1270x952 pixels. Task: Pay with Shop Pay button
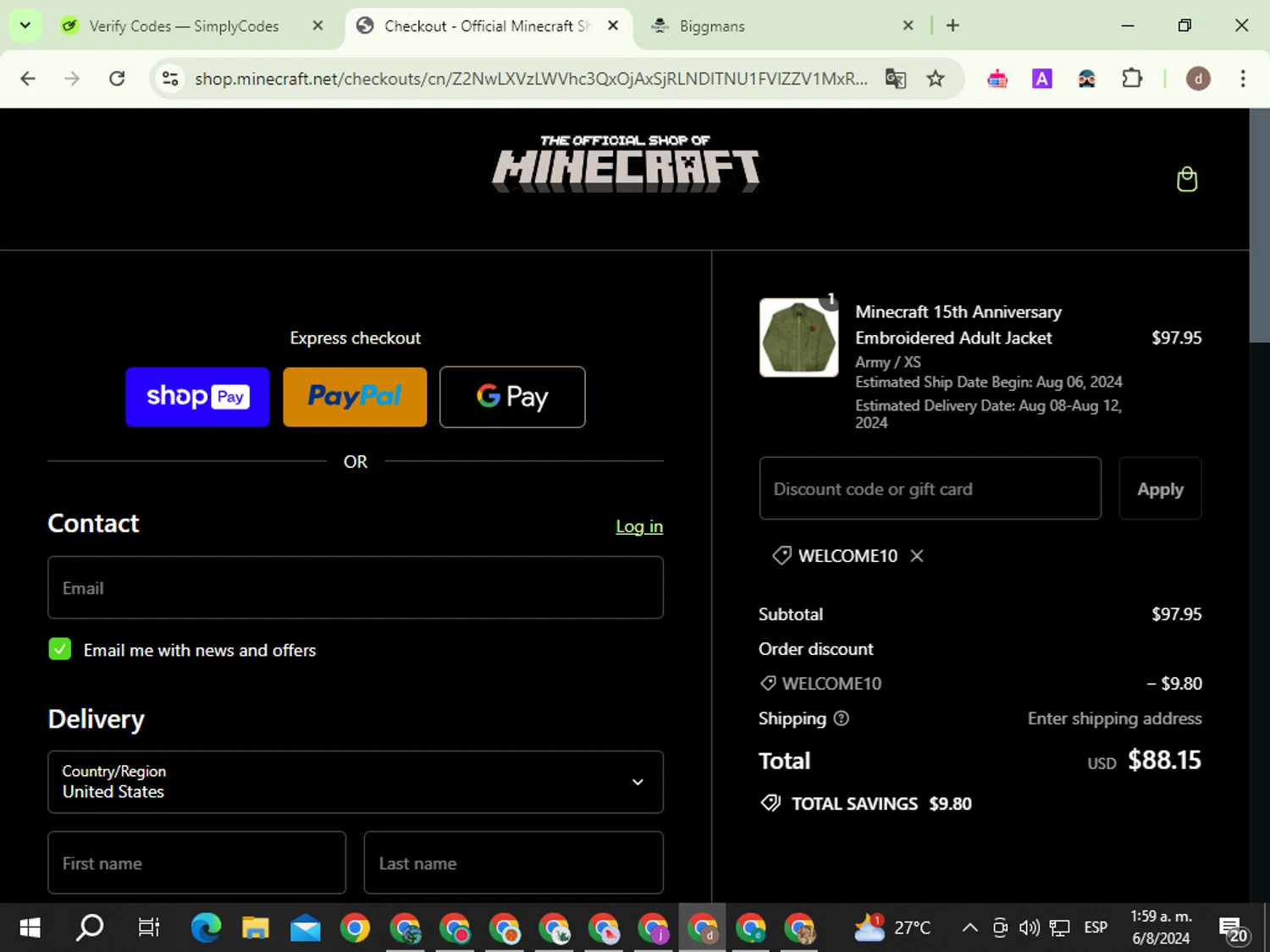[197, 397]
